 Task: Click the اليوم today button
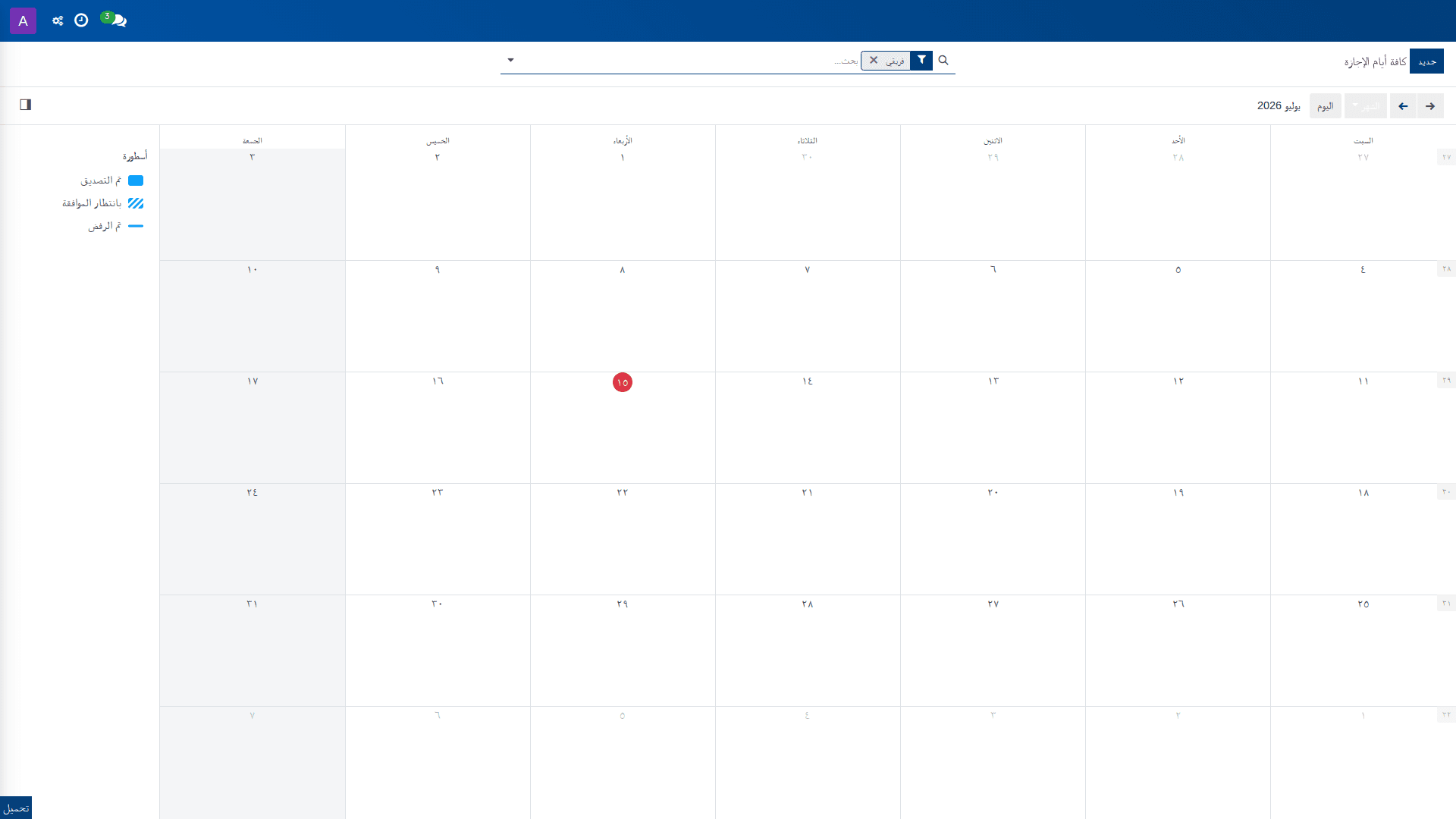point(1326,106)
